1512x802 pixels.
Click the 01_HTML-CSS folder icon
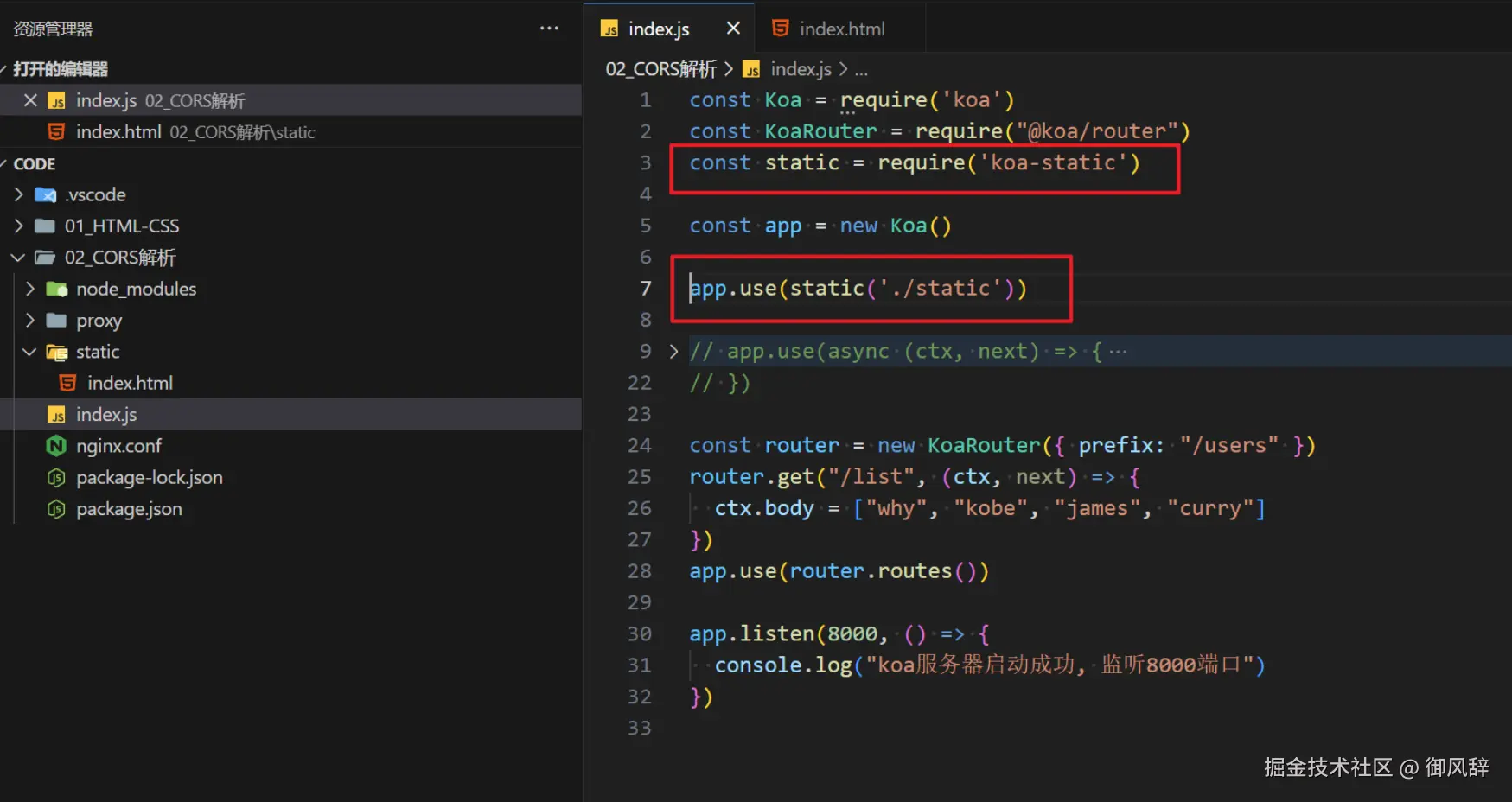click(45, 226)
